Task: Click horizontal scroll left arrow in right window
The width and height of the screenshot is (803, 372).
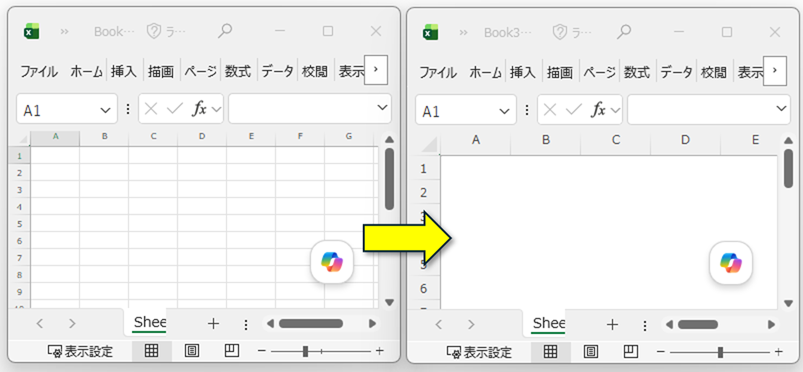Action: point(669,324)
